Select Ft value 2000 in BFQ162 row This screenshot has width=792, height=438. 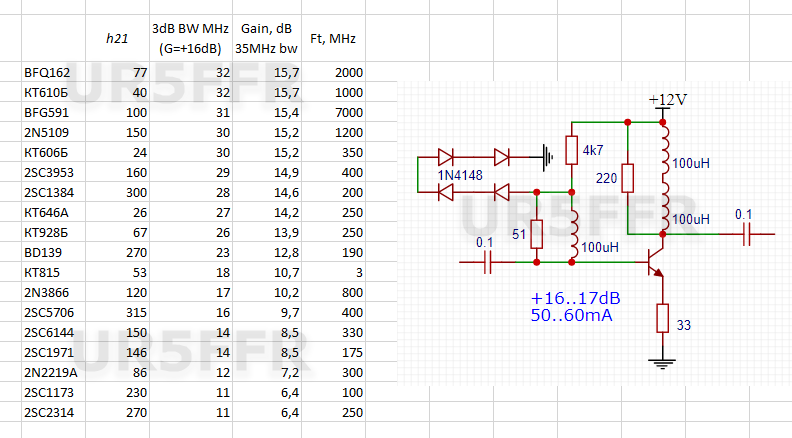(x=333, y=72)
